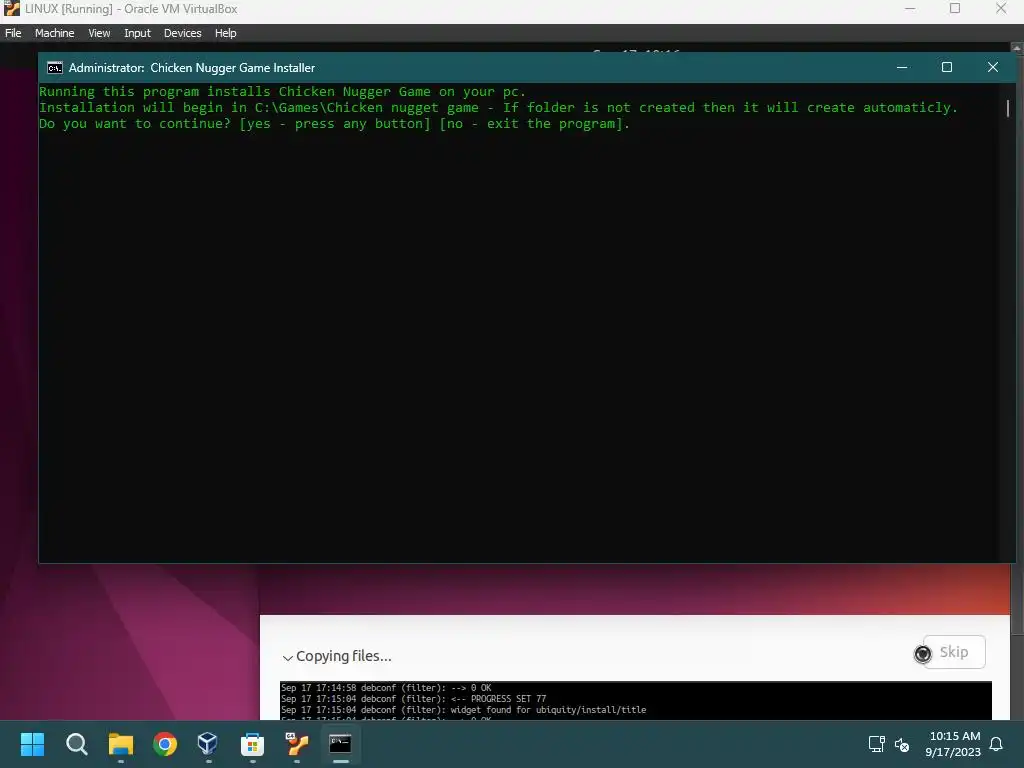
Task: Open the VirtualBox File menu
Action: pos(13,33)
